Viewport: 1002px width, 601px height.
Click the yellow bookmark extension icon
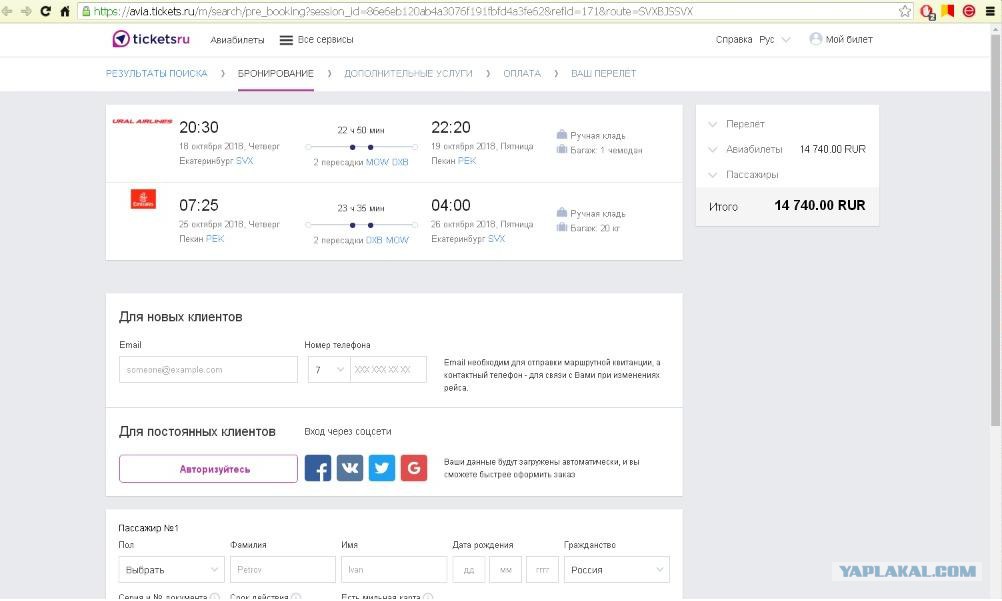(x=948, y=11)
